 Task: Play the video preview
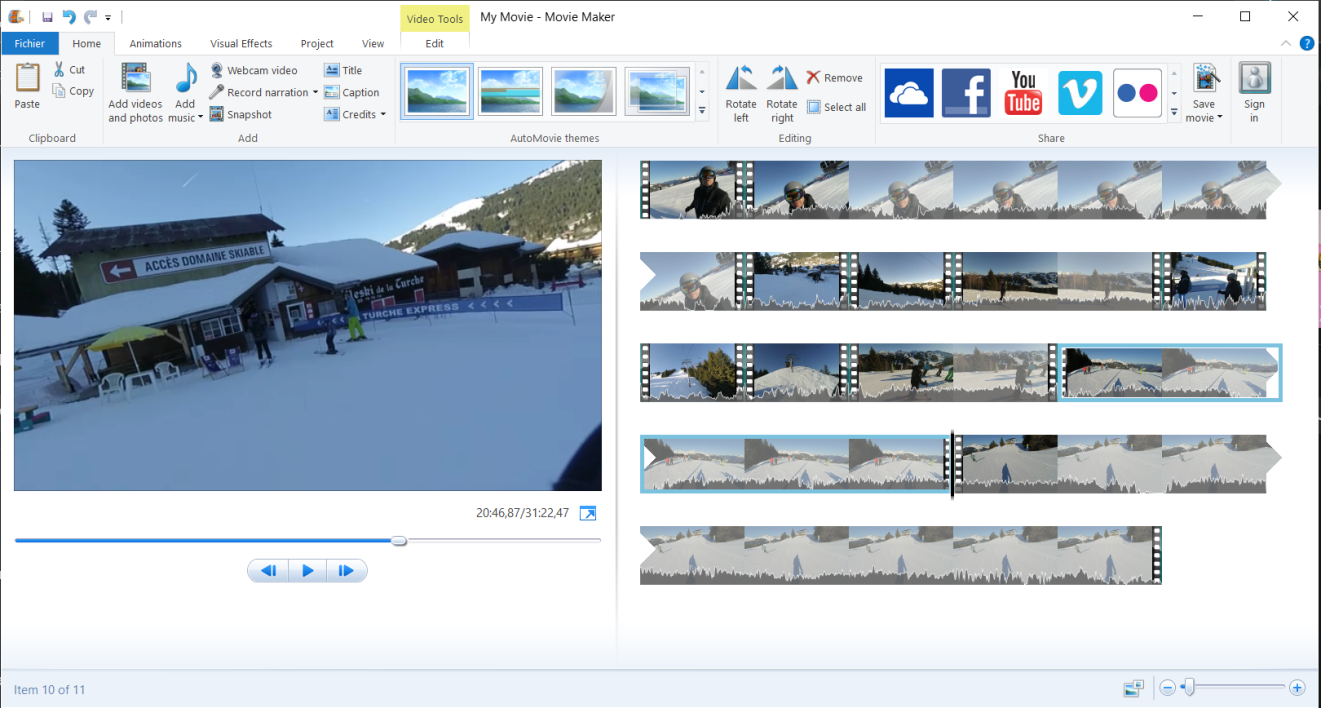click(307, 571)
